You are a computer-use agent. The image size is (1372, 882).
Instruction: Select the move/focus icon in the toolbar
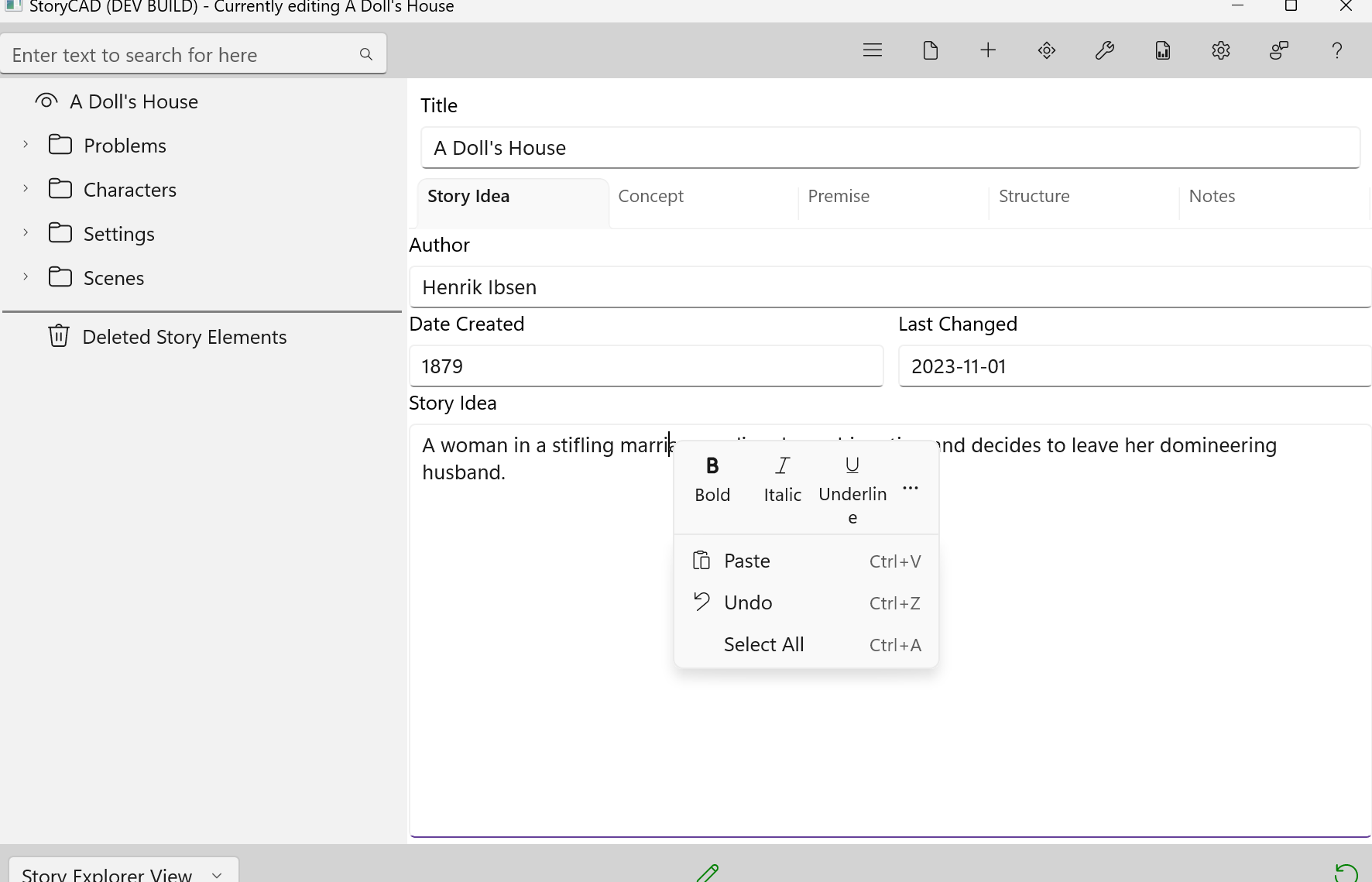pos(1046,50)
